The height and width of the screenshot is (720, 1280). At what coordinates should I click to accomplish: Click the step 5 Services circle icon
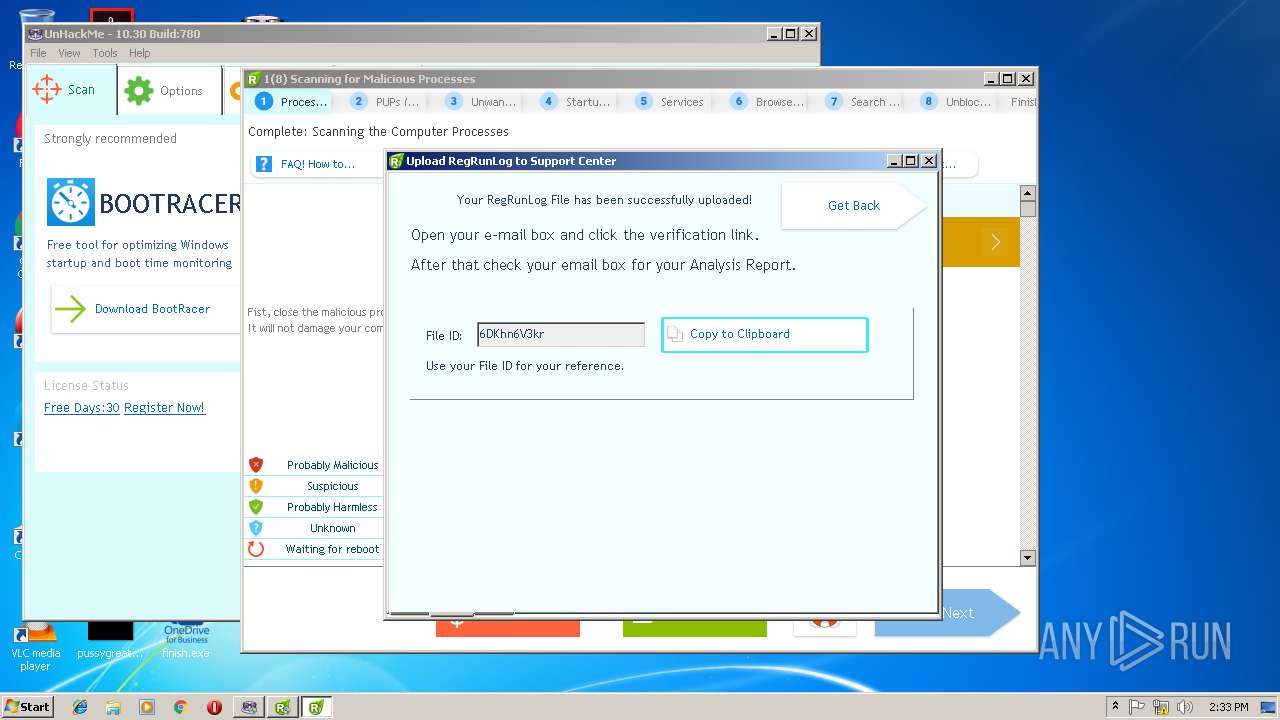(x=644, y=101)
